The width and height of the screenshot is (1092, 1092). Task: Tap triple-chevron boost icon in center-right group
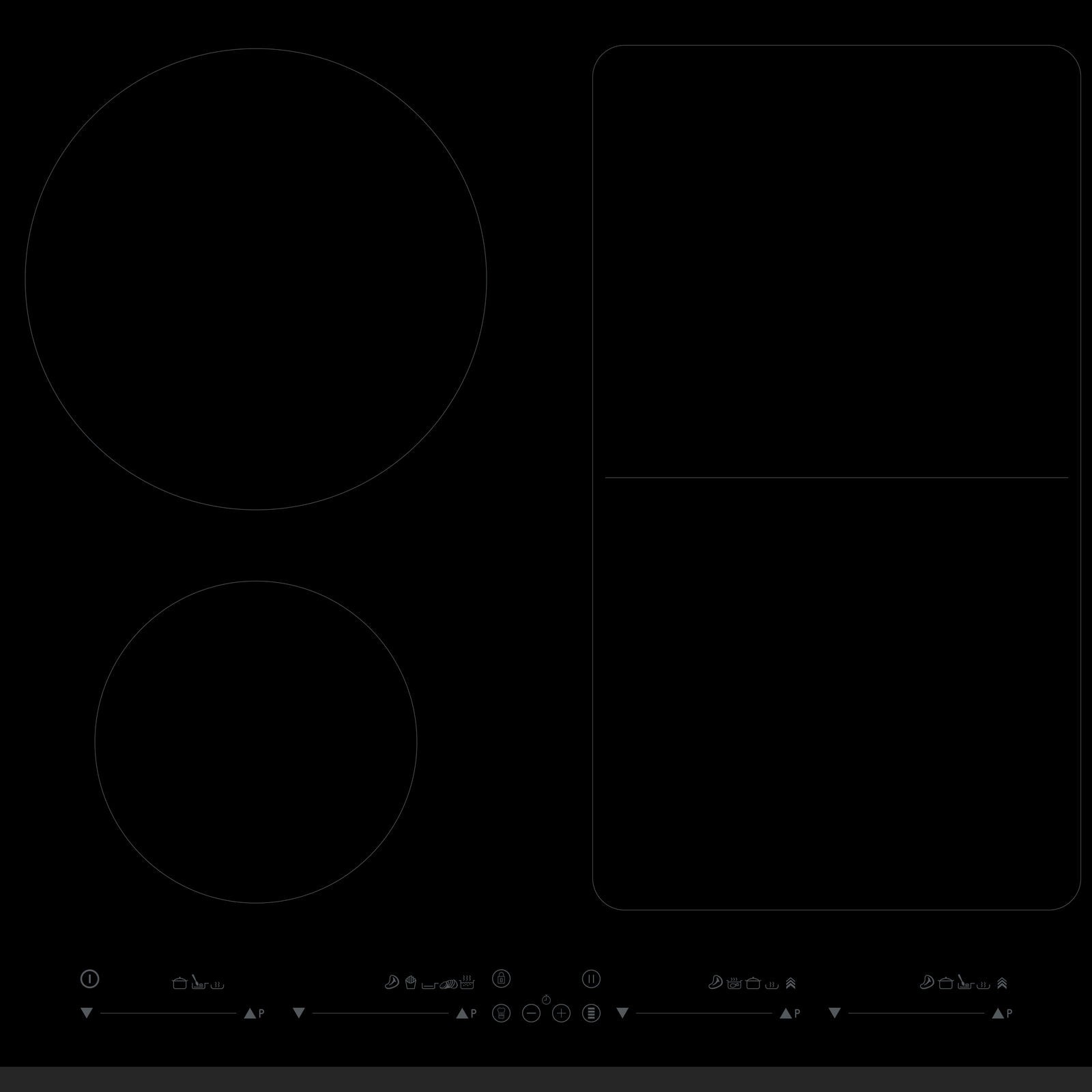click(x=790, y=983)
